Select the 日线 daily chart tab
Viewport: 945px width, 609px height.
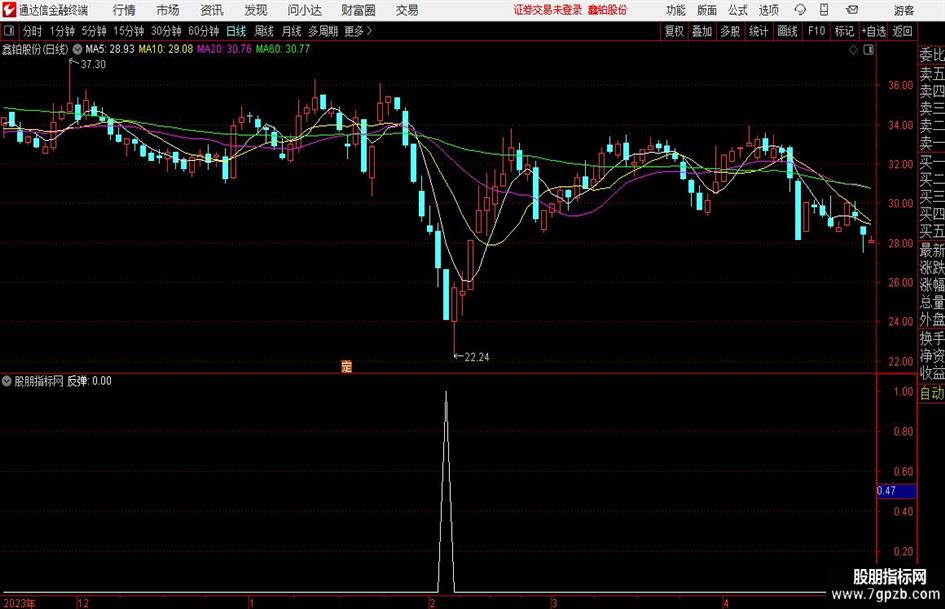click(x=236, y=31)
